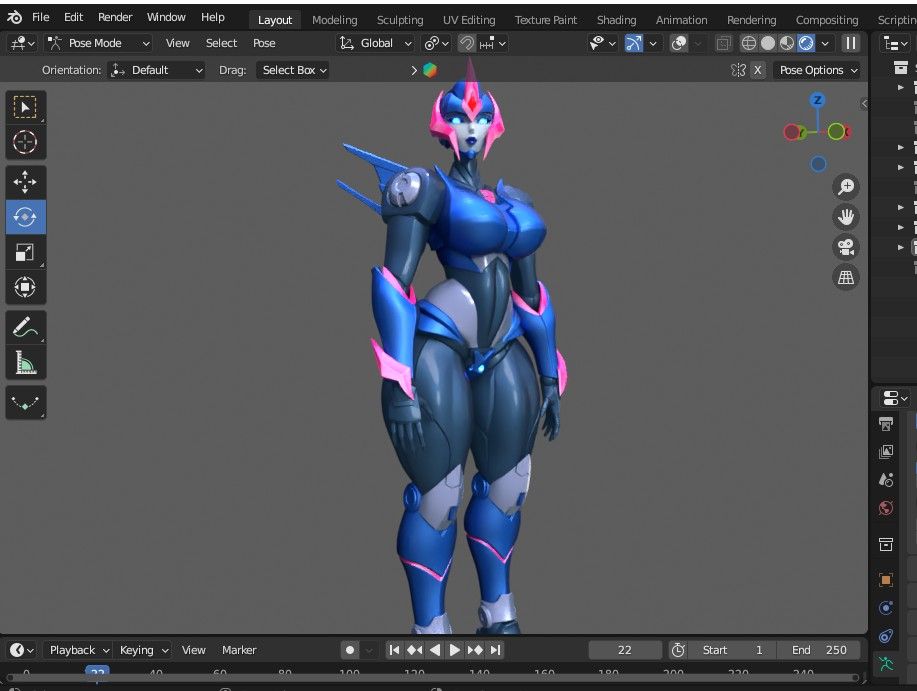Open the Edit menu
Image resolution: width=917 pixels, height=691 pixels.
[73, 18]
